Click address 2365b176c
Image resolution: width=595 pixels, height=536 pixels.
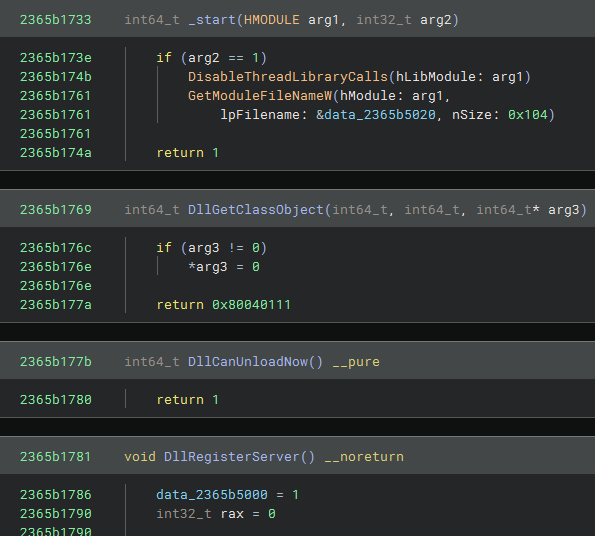pos(55,248)
